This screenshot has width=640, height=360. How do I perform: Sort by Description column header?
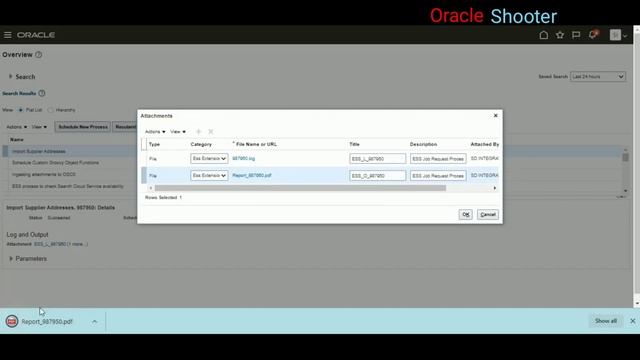coord(423,144)
